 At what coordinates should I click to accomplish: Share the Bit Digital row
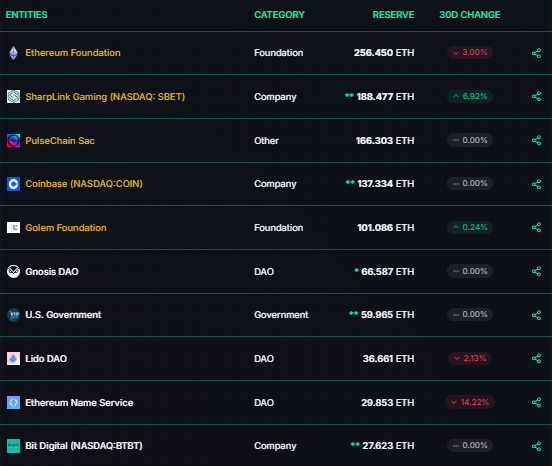(536, 446)
